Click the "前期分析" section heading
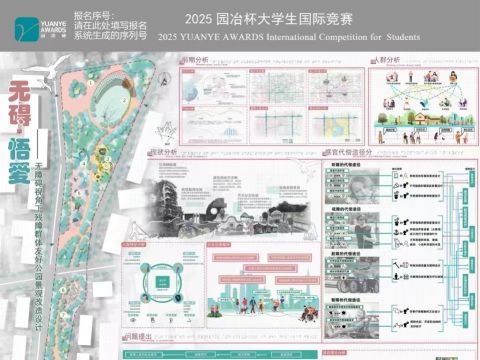Image resolution: width=480 pixels, height=360 pixels. (x=195, y=60)
